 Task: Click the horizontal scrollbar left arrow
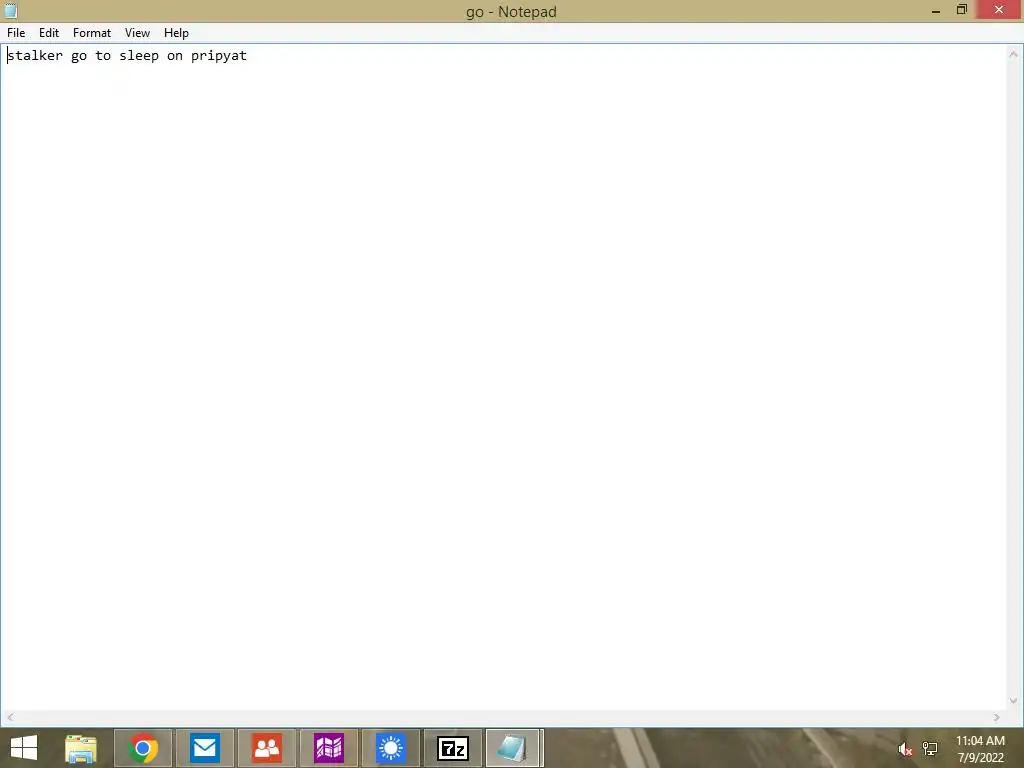click(10, 717)
